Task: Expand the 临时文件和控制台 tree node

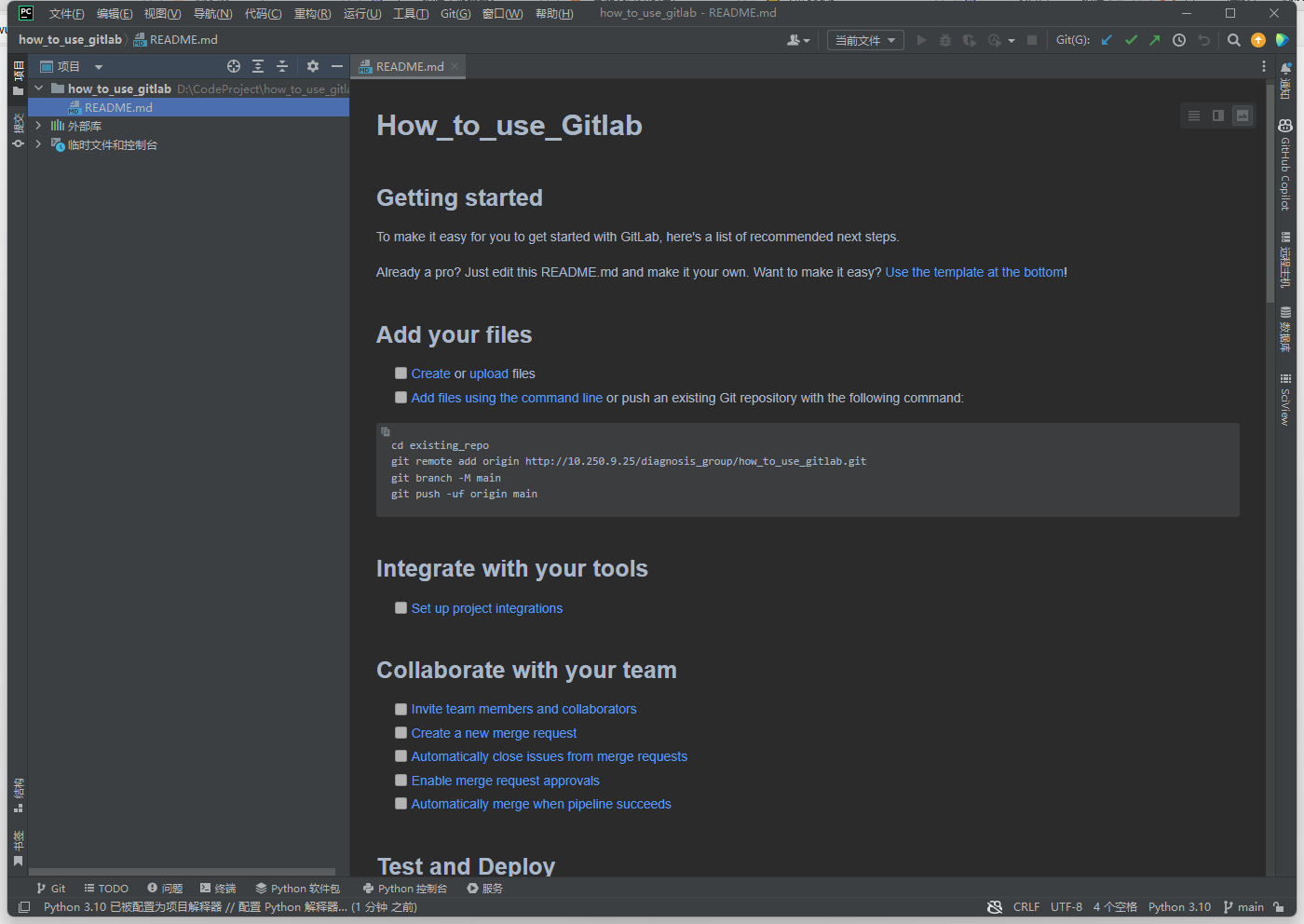Action: tap(38, 144)
